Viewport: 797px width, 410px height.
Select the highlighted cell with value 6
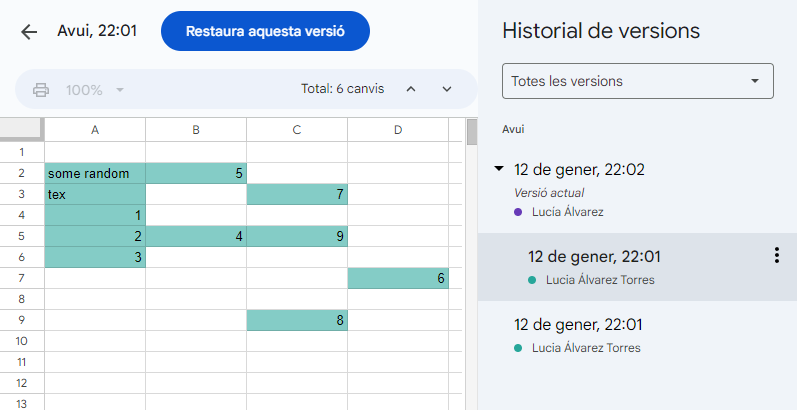(x=398, y=278)
